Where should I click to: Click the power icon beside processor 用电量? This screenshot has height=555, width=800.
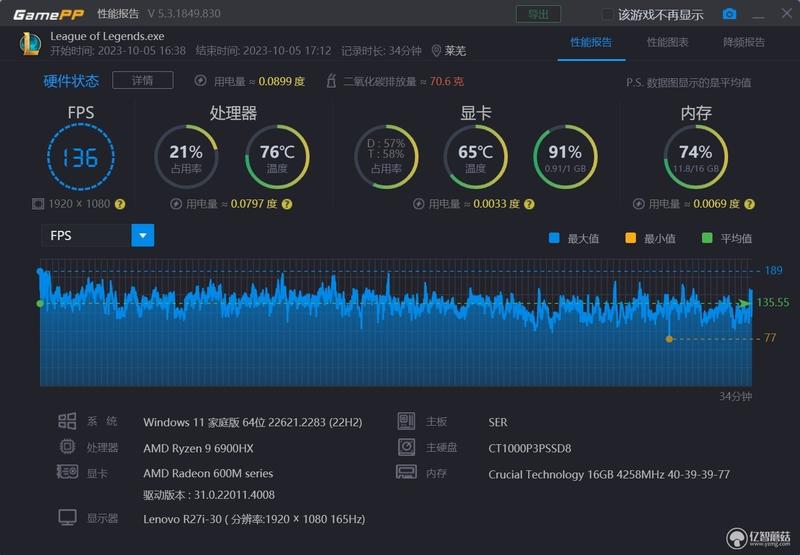click(x=176, y=204)
